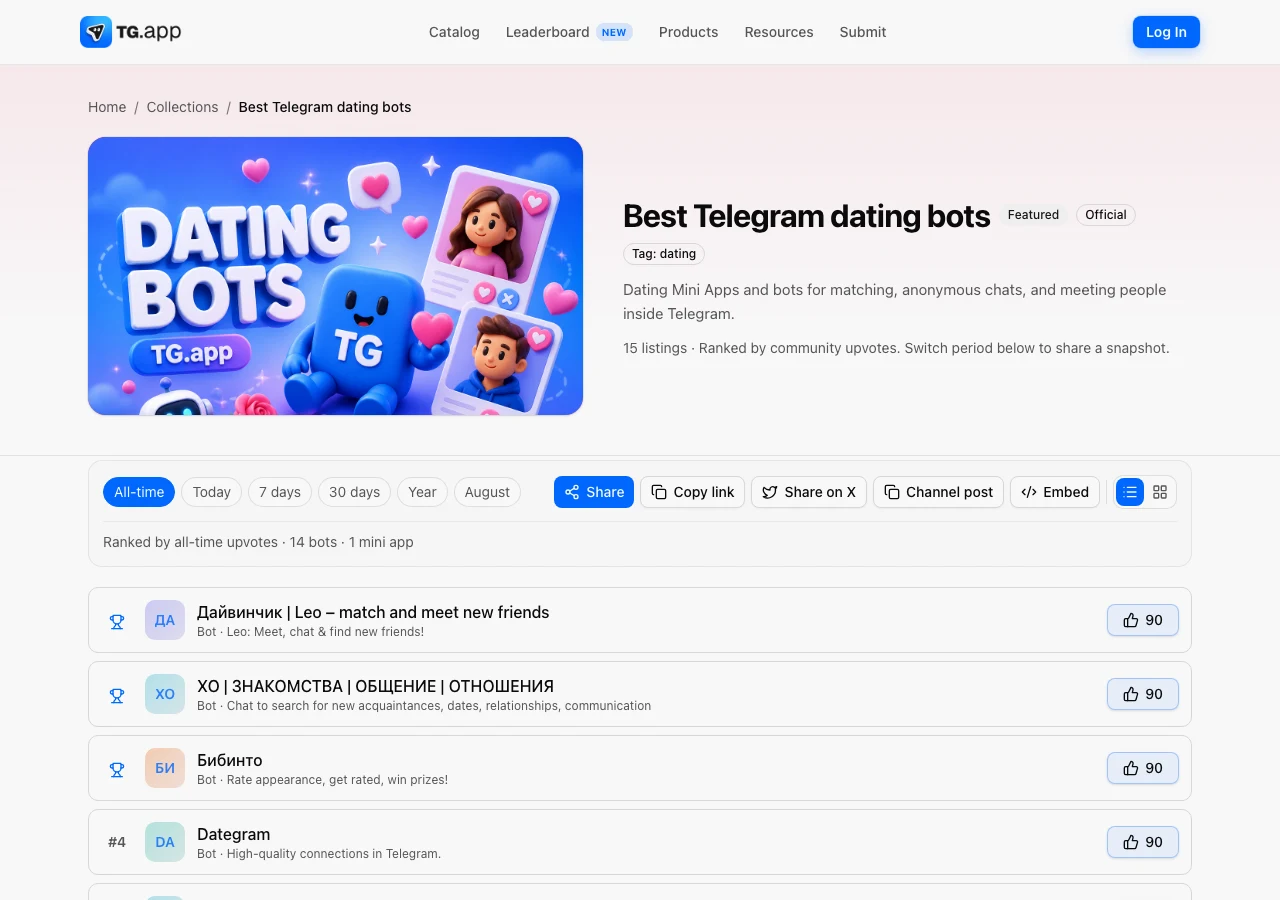
Task: Go to Home breadcrumb
Action: tap(107, 107)
